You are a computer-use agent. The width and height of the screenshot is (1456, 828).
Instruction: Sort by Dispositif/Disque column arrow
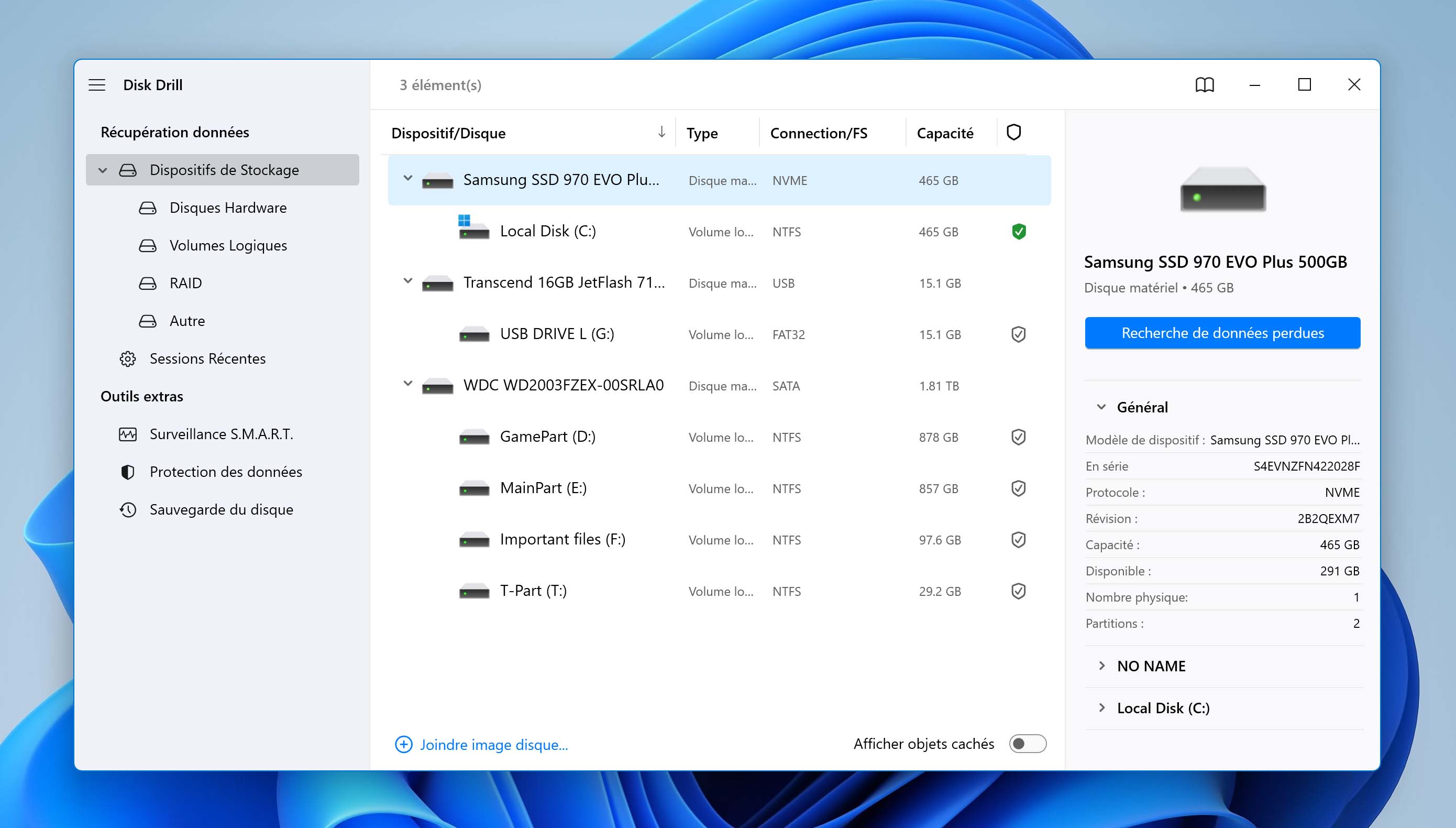661,133
